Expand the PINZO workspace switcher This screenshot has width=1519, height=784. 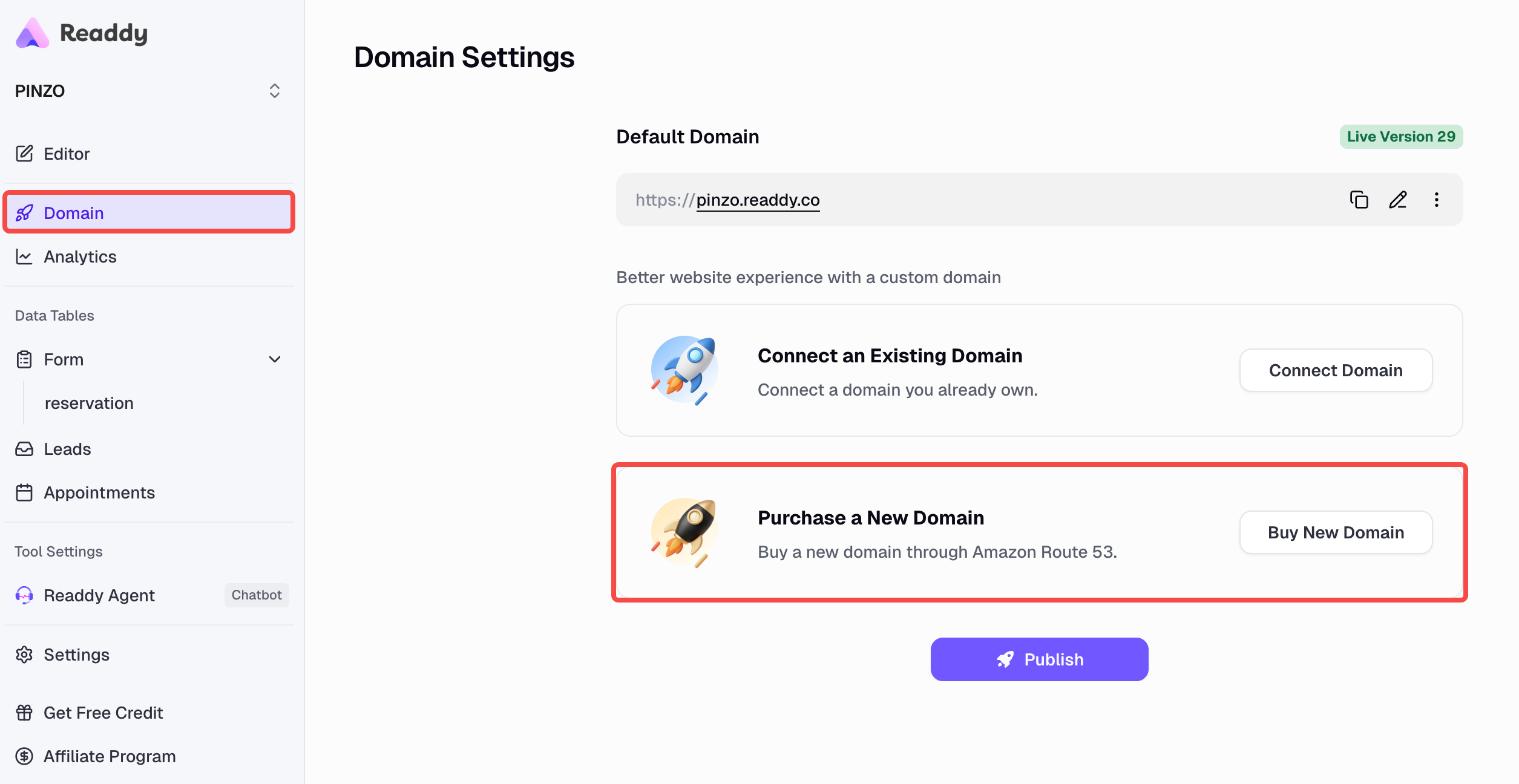point(275,90)
